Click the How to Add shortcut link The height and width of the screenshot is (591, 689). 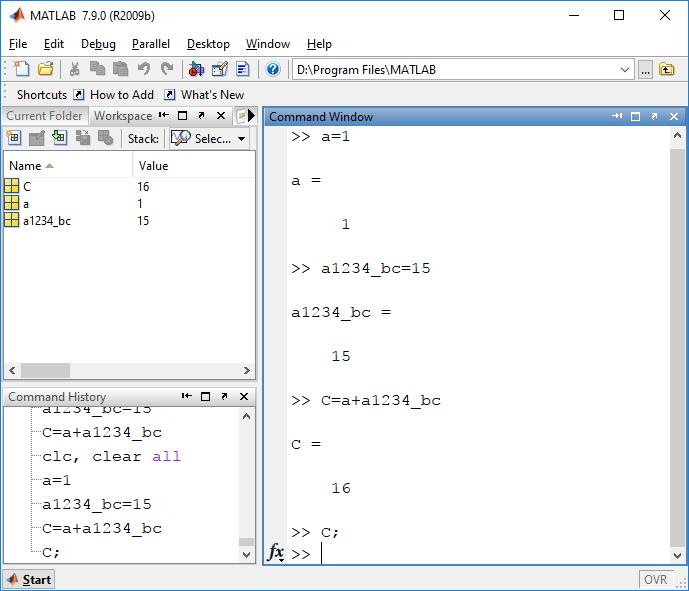pos(116,95)
